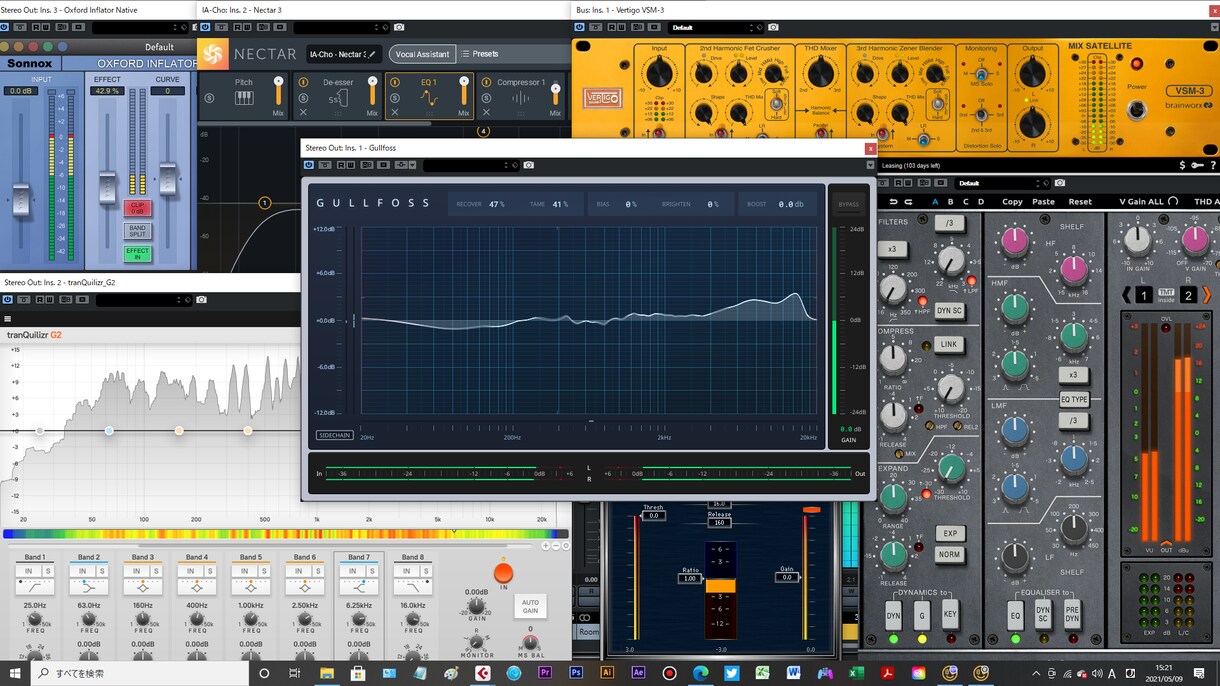Screen dimensions: 1220x686
Task: Click the Windows taskbar search box
Action: point(139,673)
